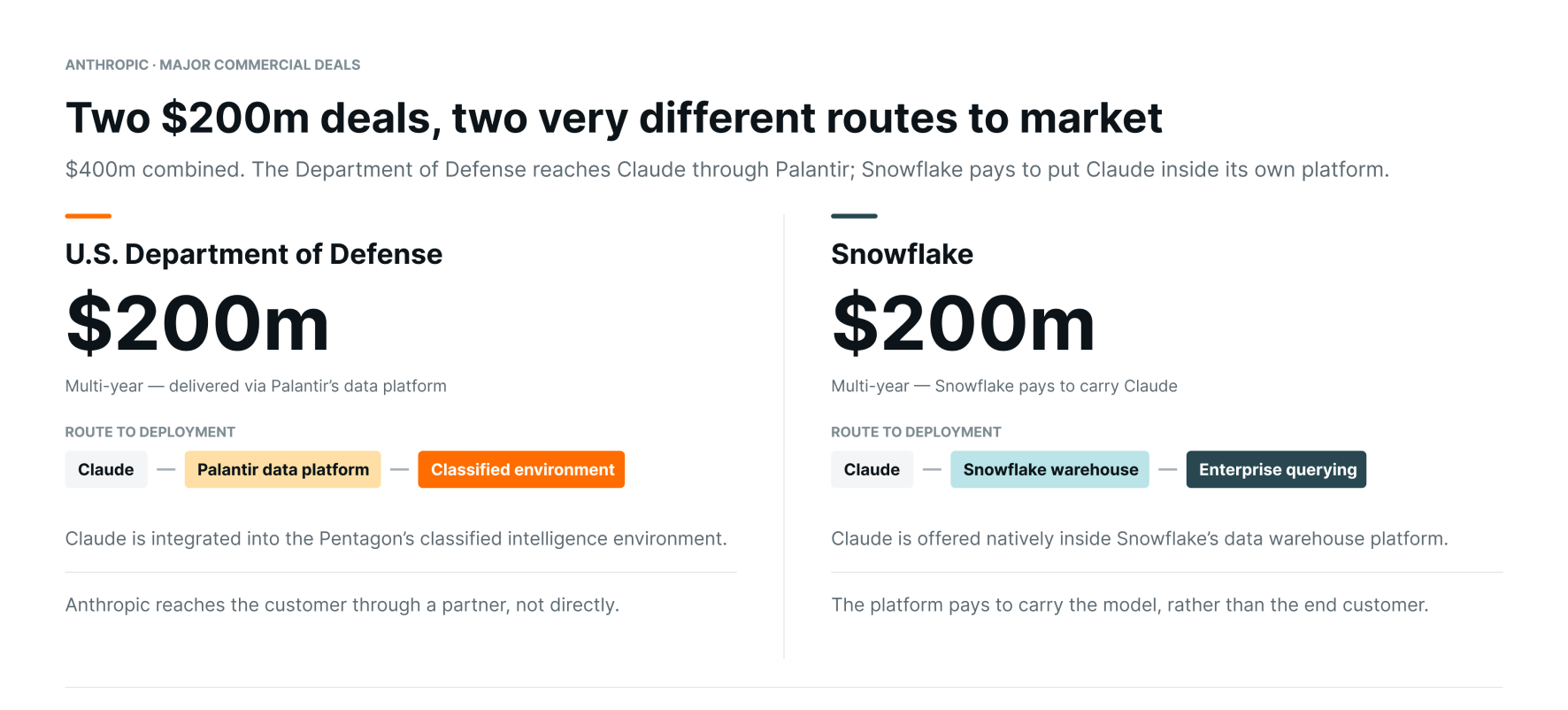Click the Route to Deployment label under Defense

tap(150, 432)
